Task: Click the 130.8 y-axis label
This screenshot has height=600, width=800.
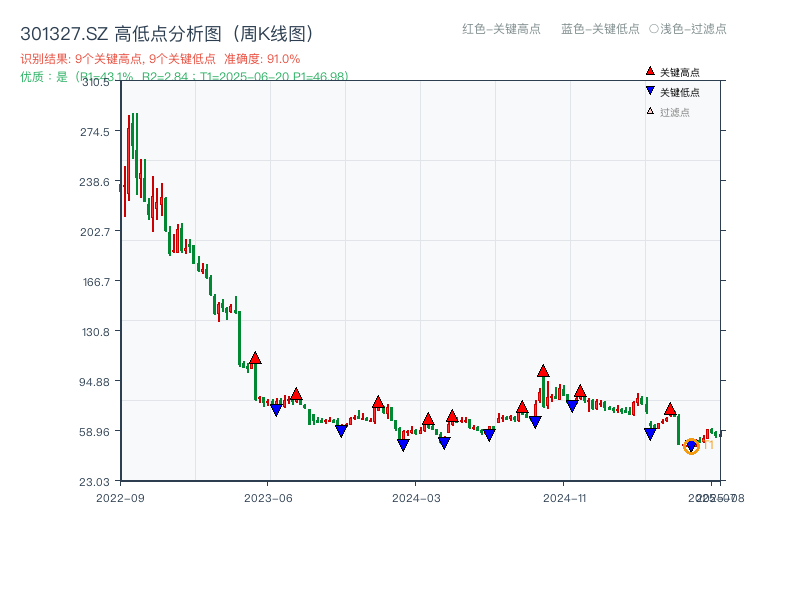Action: click(x=95, y=332)
